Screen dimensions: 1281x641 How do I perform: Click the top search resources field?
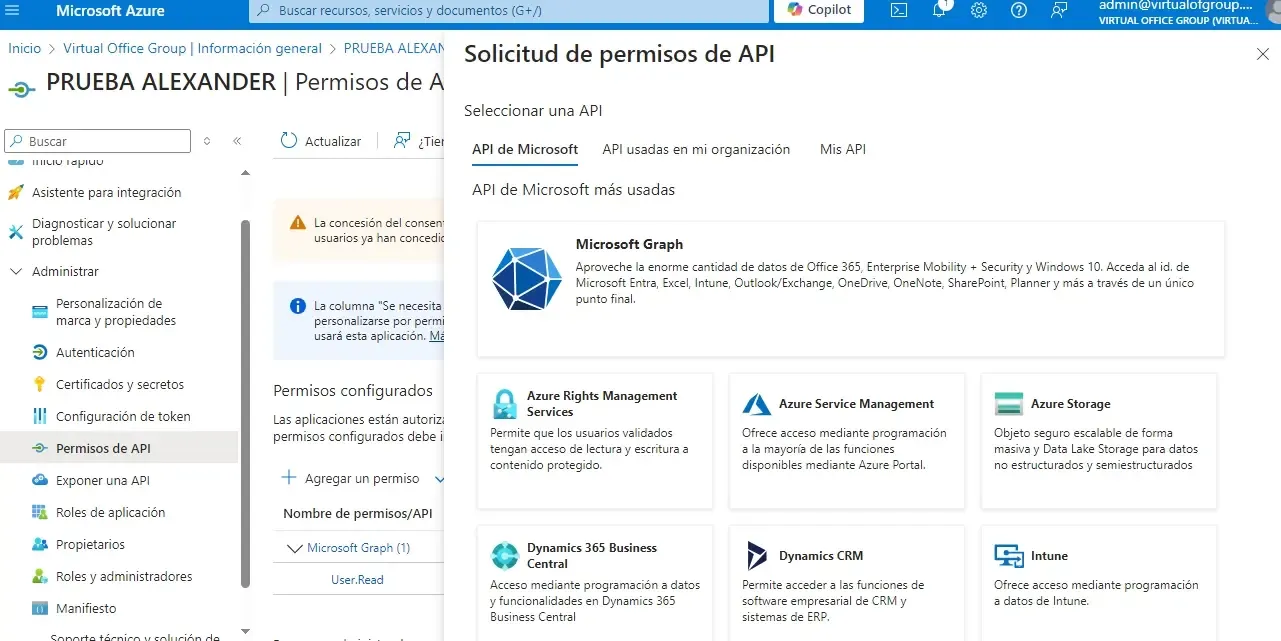[508, 10]
